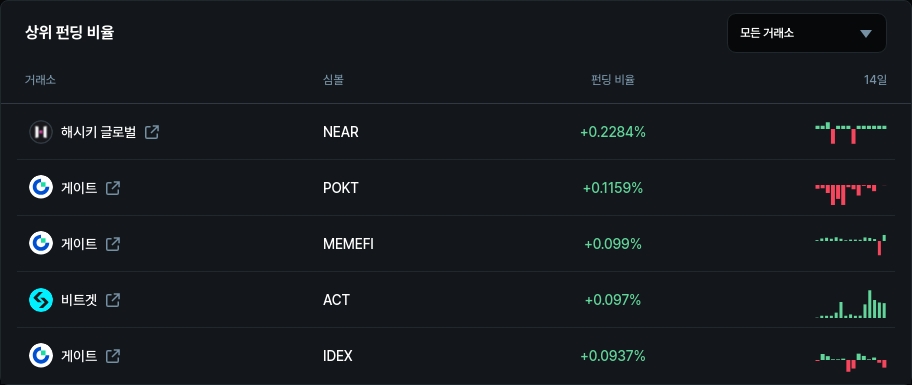The height and width of the screenshot is (385, 912).
Task: Click the dropdown arrow beside 모든 거래소
Action: tap(865, 34)
